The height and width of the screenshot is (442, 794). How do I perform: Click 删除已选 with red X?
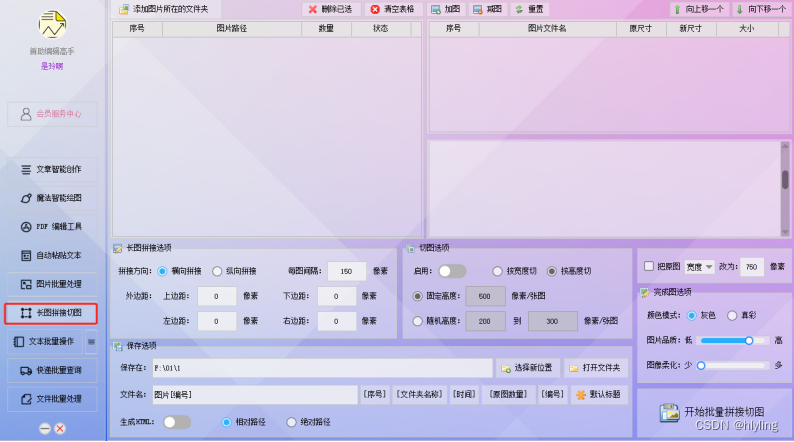(x=331, y=9)
